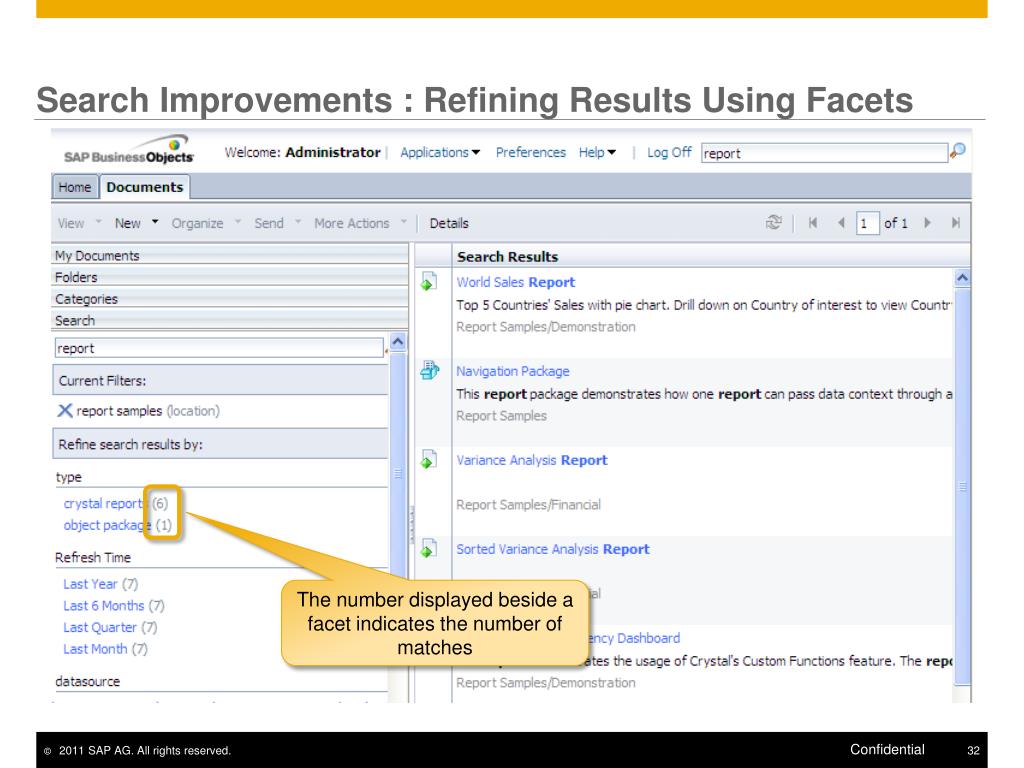Open the Send dropdown in toolbar
This screenshot has width=1024, height=768.
click(278, 223)
